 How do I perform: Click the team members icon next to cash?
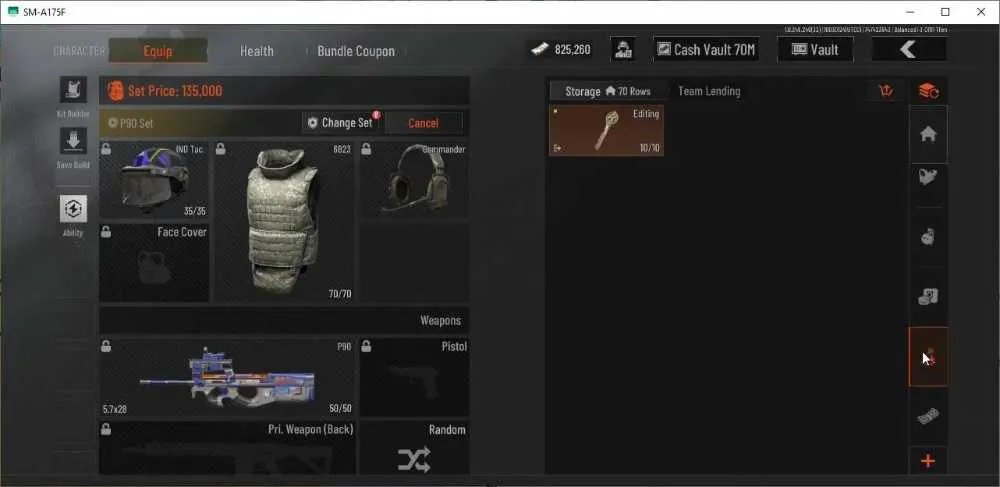[622, 50]
